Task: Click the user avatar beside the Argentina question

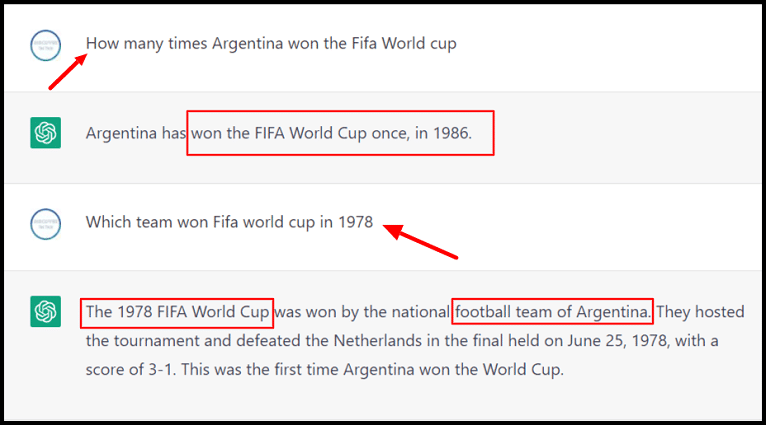Action: 45,45
